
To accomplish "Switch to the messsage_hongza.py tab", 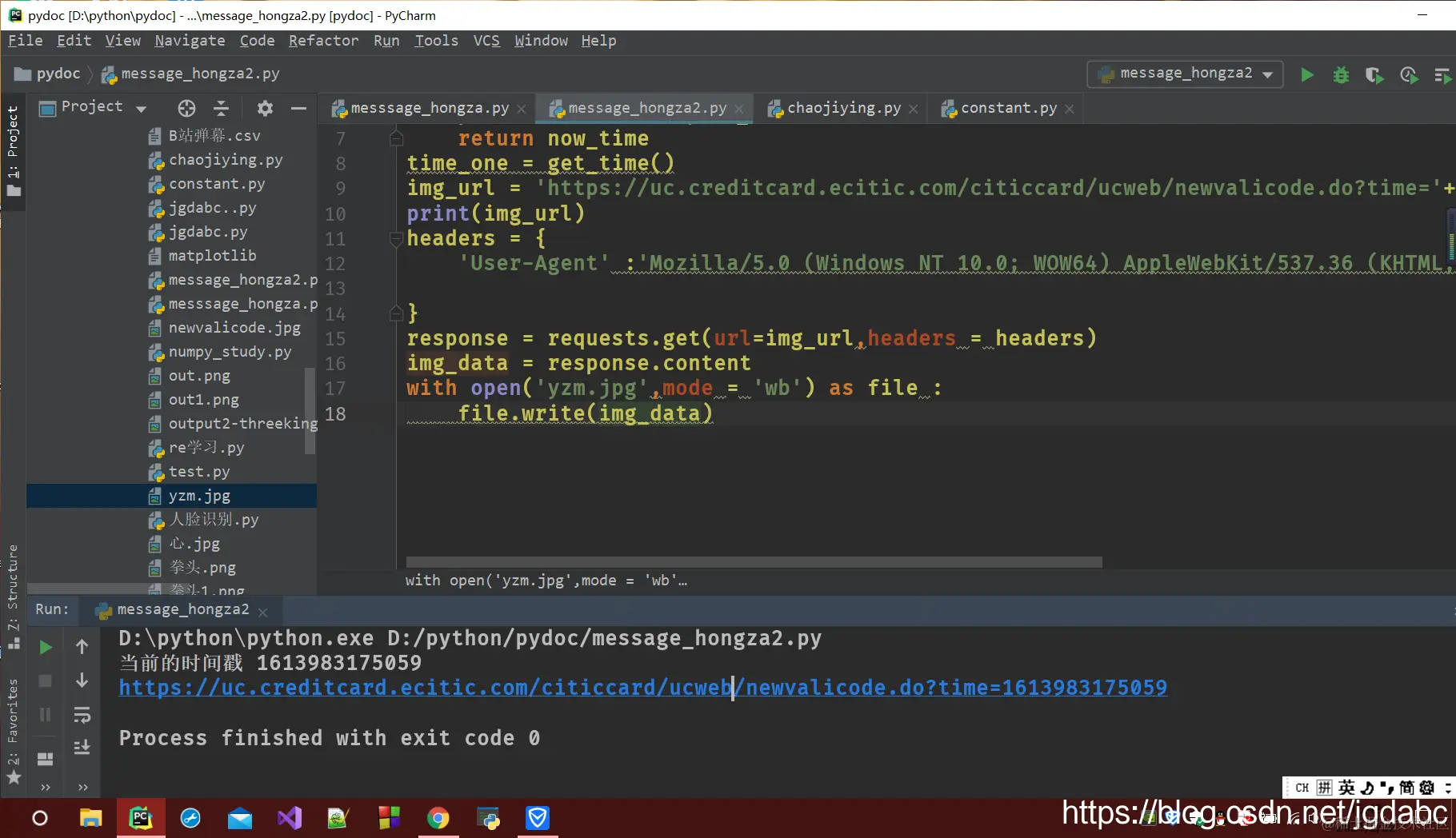I will pos(429,108).
